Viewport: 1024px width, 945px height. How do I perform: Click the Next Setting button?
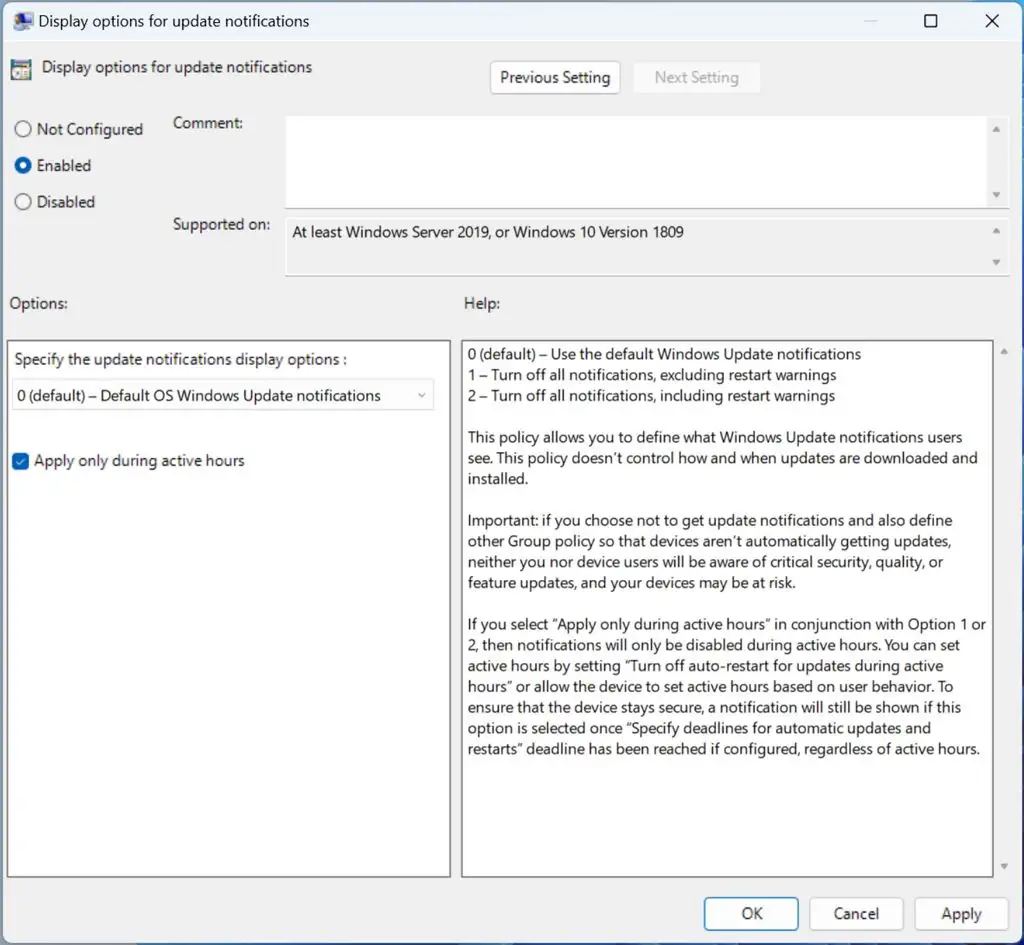tap(696, 77)
